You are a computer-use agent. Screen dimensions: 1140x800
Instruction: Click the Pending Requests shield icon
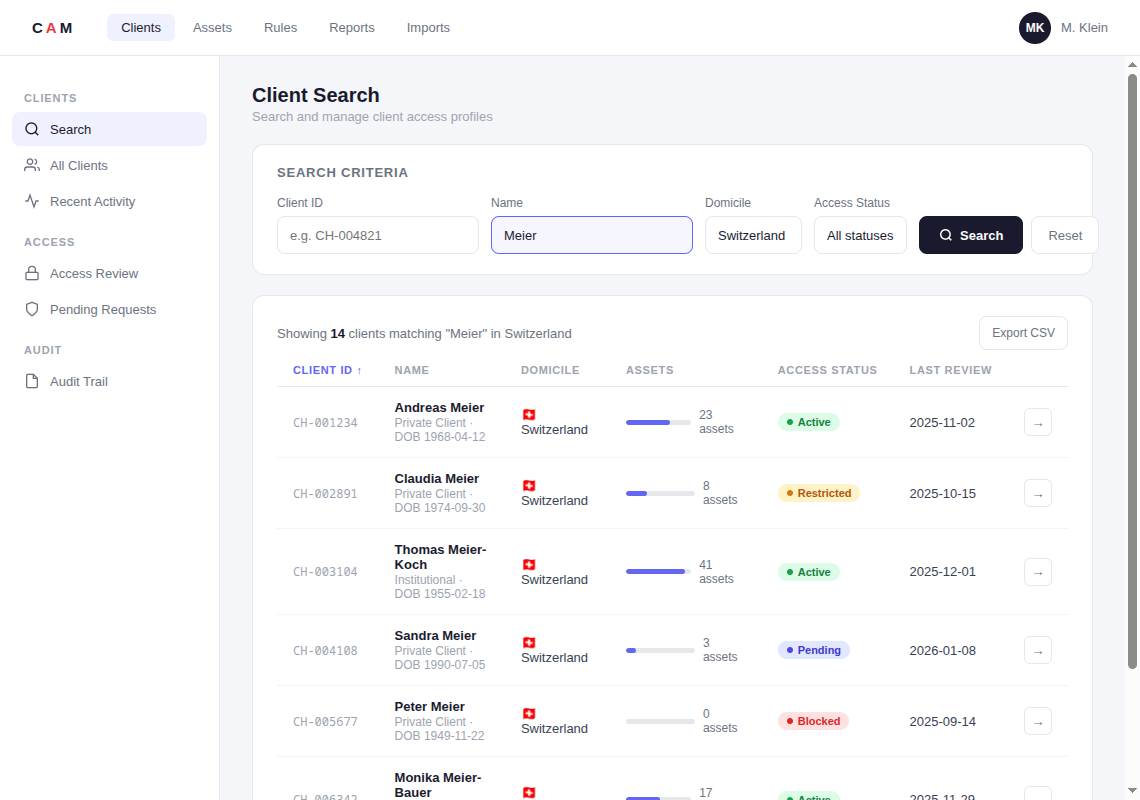pyautogui.click(x=32, y=309)
